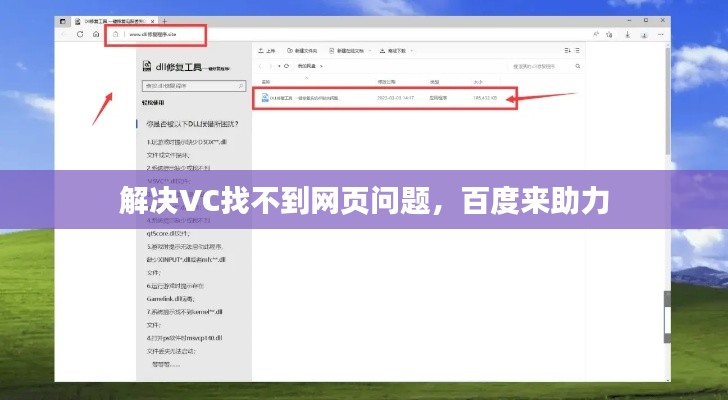Click heading 你是否被以下DLL报错所困扰?

[x=192, y=124]
